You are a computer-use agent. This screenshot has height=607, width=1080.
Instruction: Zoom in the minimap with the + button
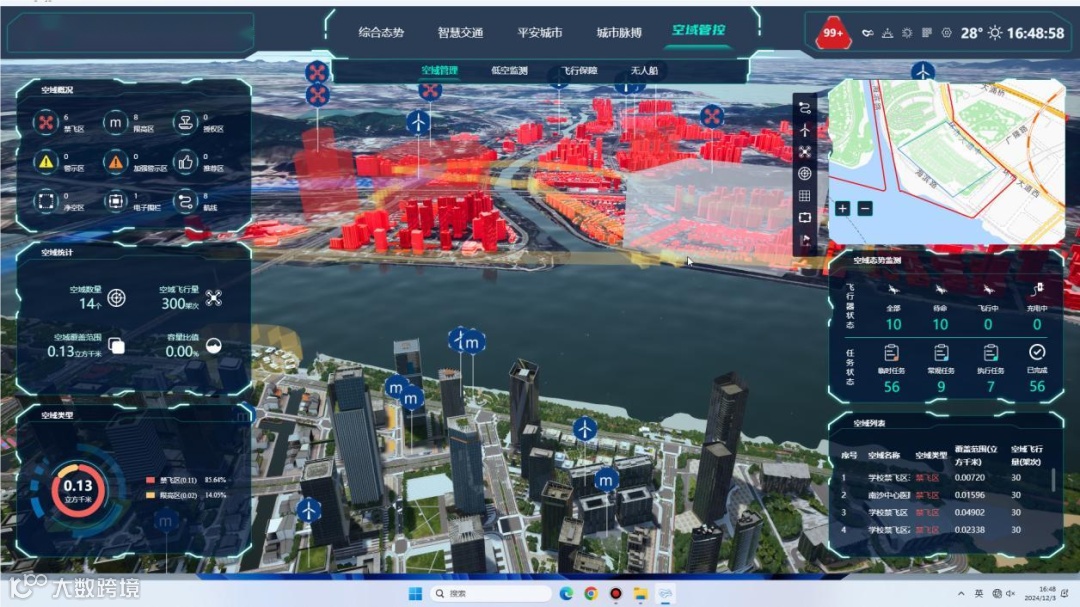coord(842,208)
